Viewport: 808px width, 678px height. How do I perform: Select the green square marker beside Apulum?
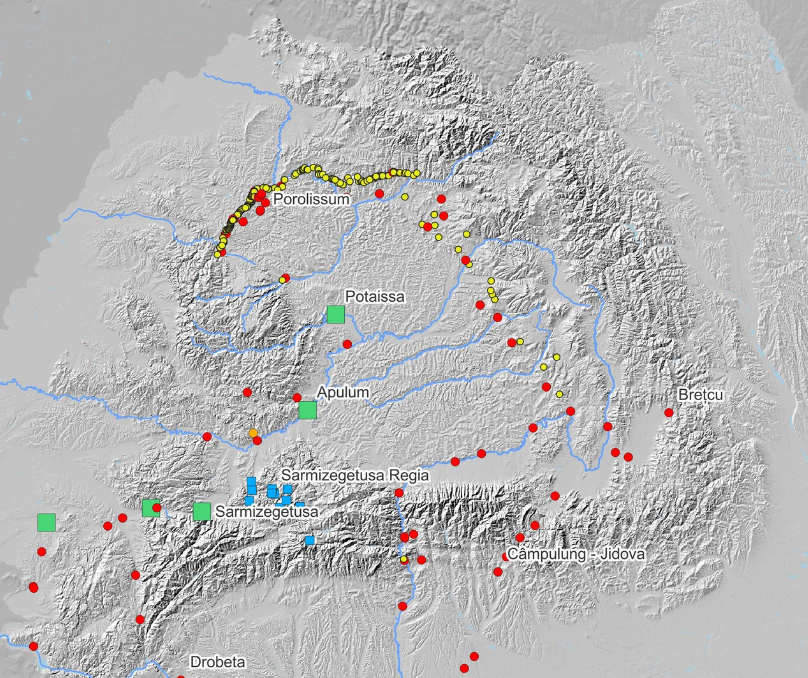[308, 410]
